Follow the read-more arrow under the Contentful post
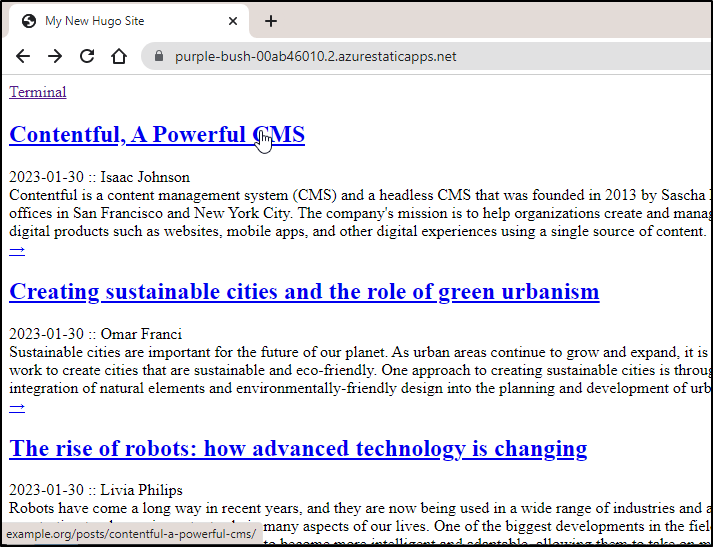 coord(17,250)
